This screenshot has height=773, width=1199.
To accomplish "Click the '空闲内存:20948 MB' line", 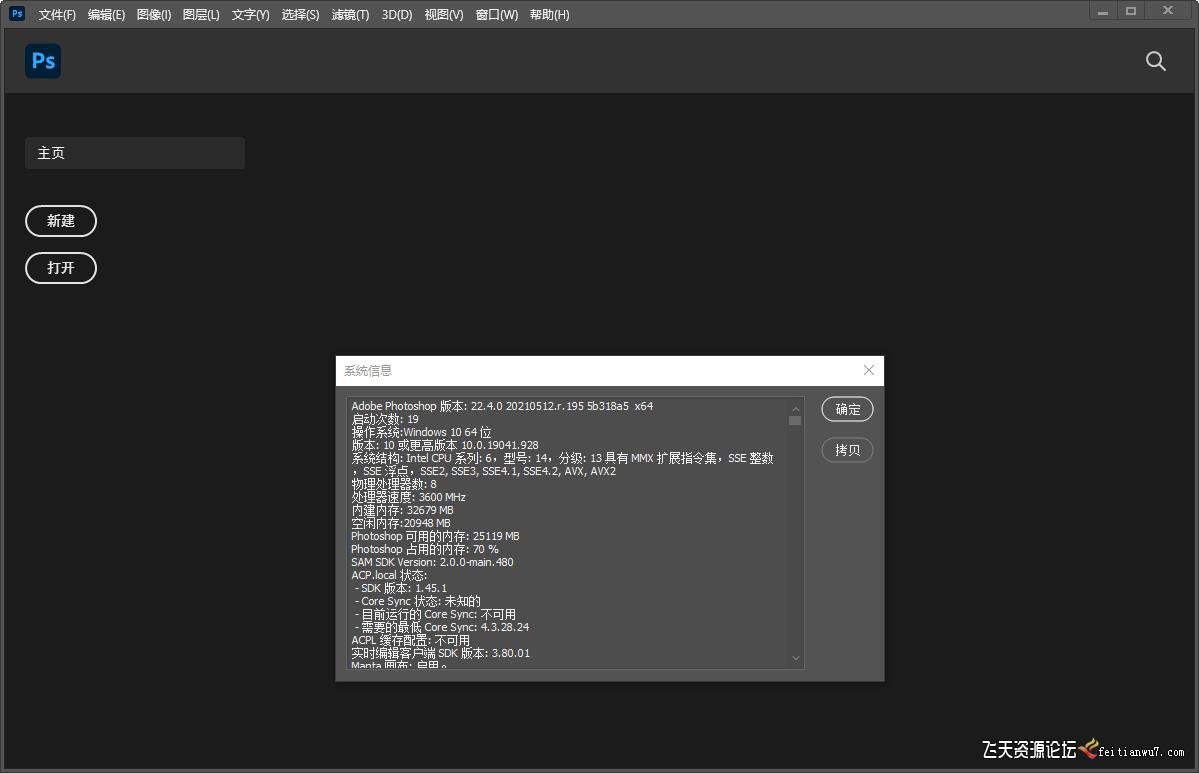I will (401, 523).
